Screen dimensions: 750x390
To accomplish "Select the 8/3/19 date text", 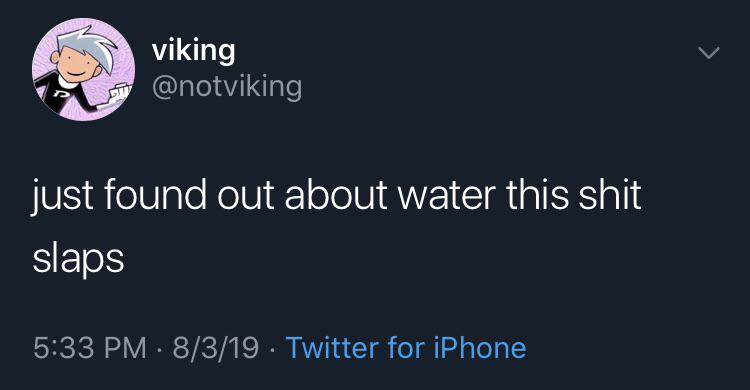I will coord(215,348).
